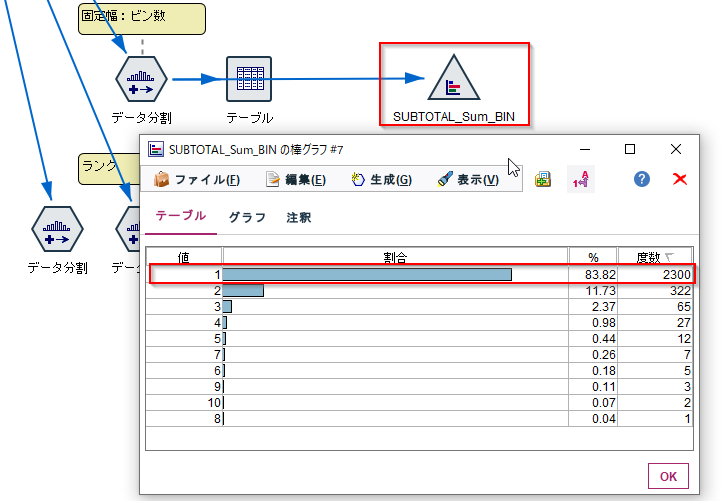Click the value cell 8 in the last row
This screenshot has height=501, width=723.
(184, 418)
